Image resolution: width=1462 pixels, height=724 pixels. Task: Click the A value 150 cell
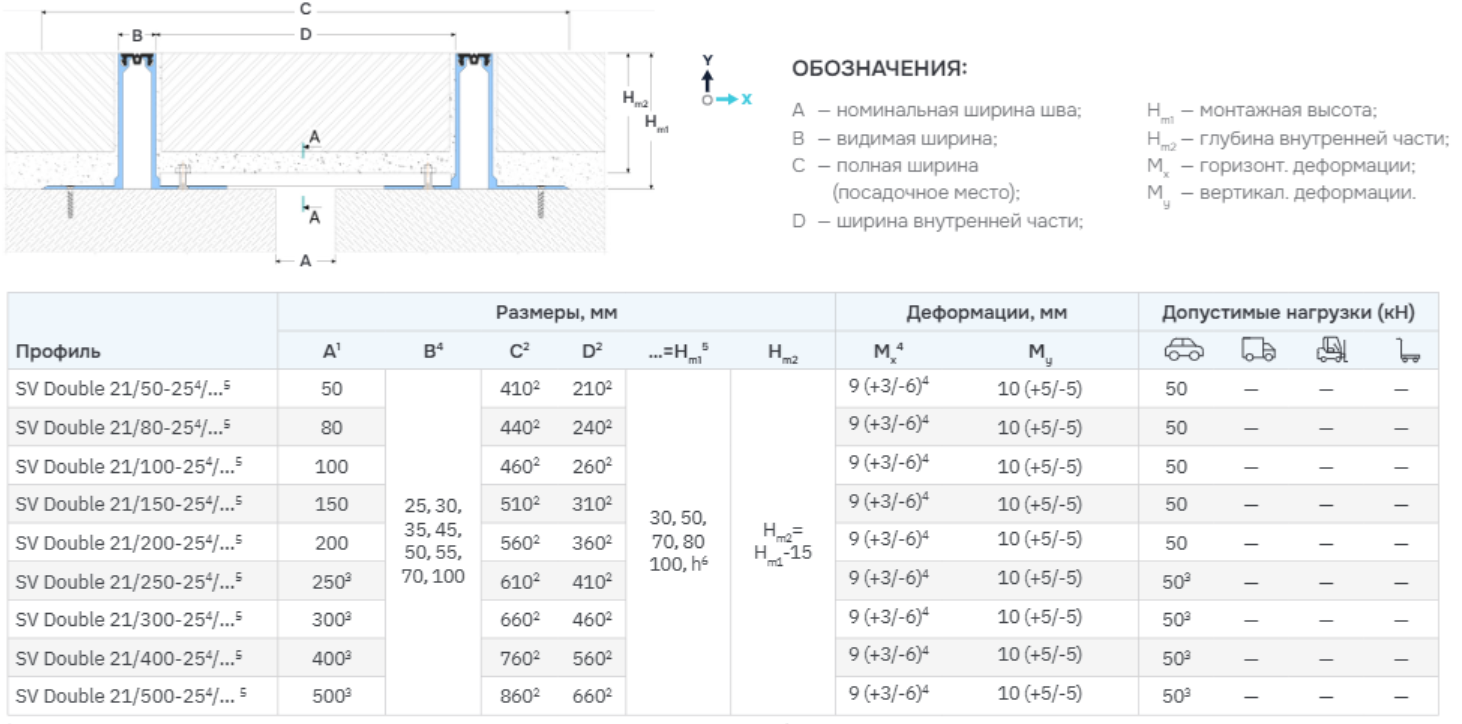pyautogui.click(x=332, y=504)
